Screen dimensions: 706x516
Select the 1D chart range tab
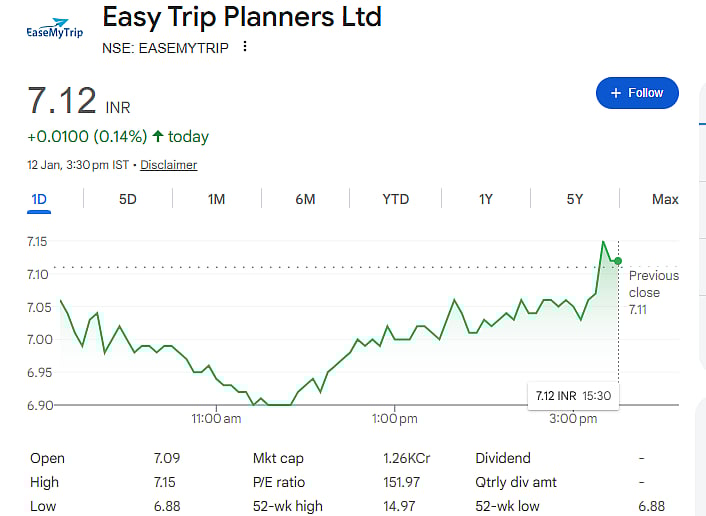[x=39, y=199]
